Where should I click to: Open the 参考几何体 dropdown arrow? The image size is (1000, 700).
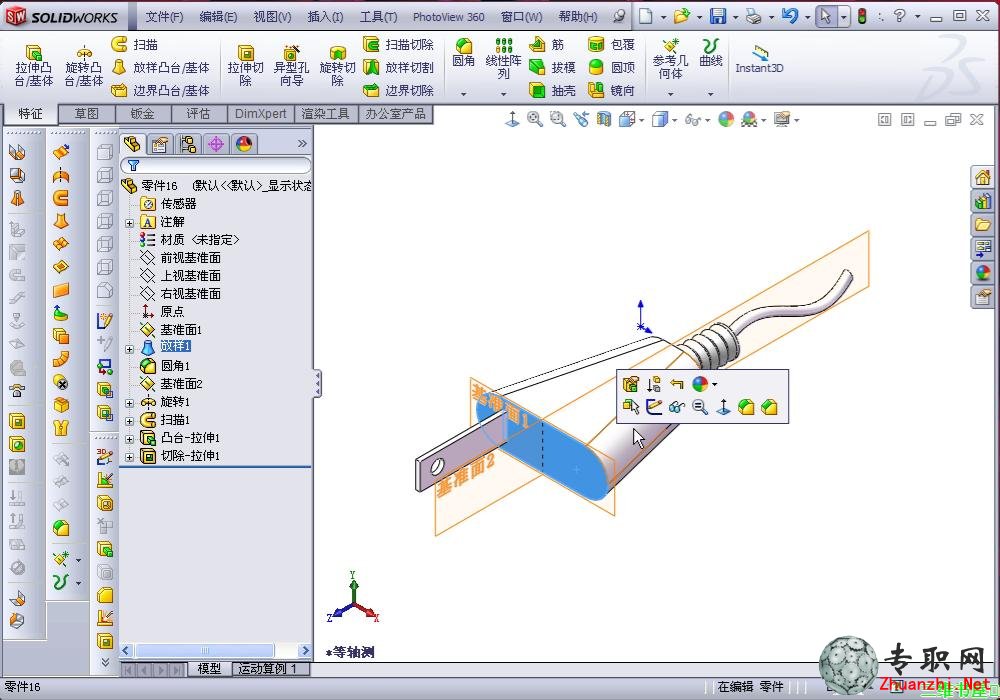670,94
